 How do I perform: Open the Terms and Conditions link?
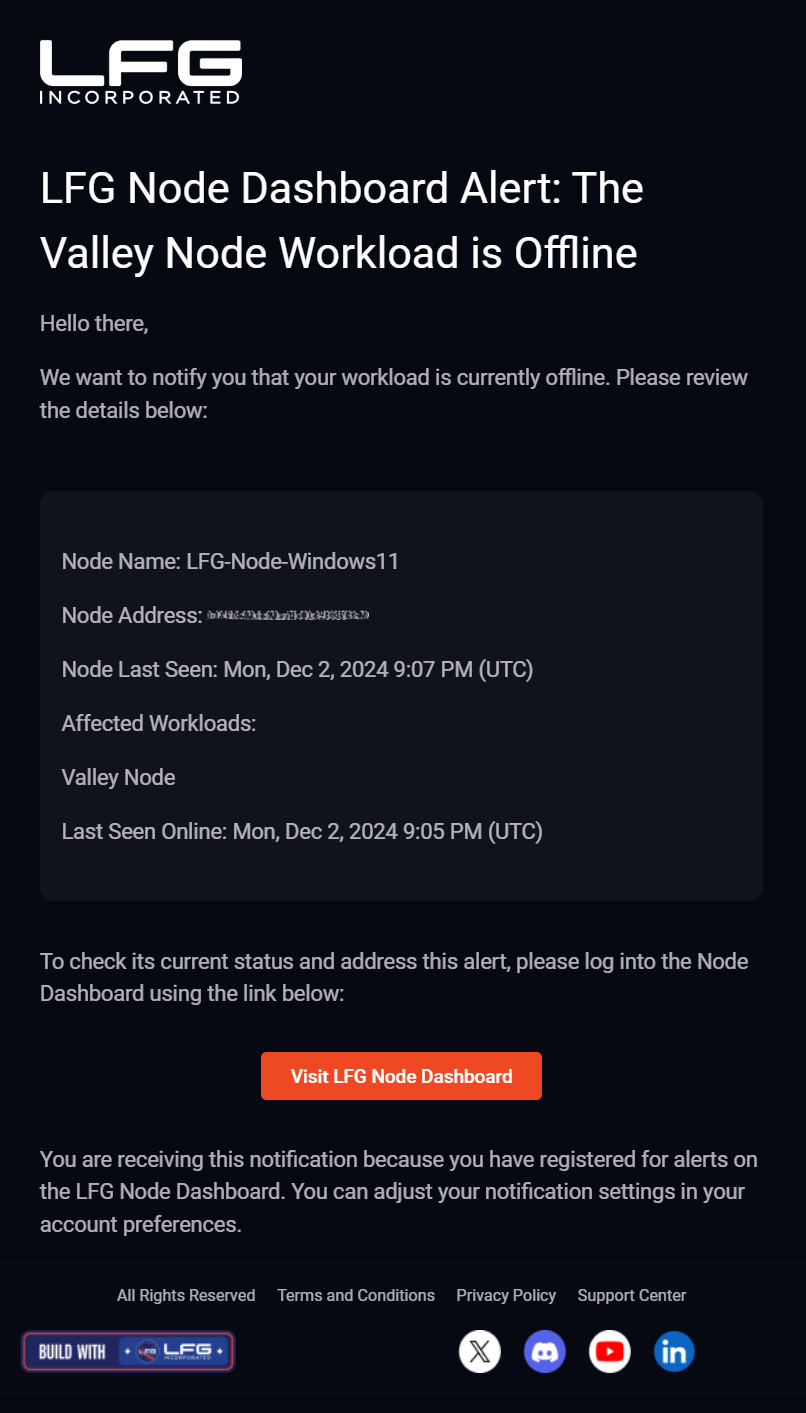coord(356,1295)
